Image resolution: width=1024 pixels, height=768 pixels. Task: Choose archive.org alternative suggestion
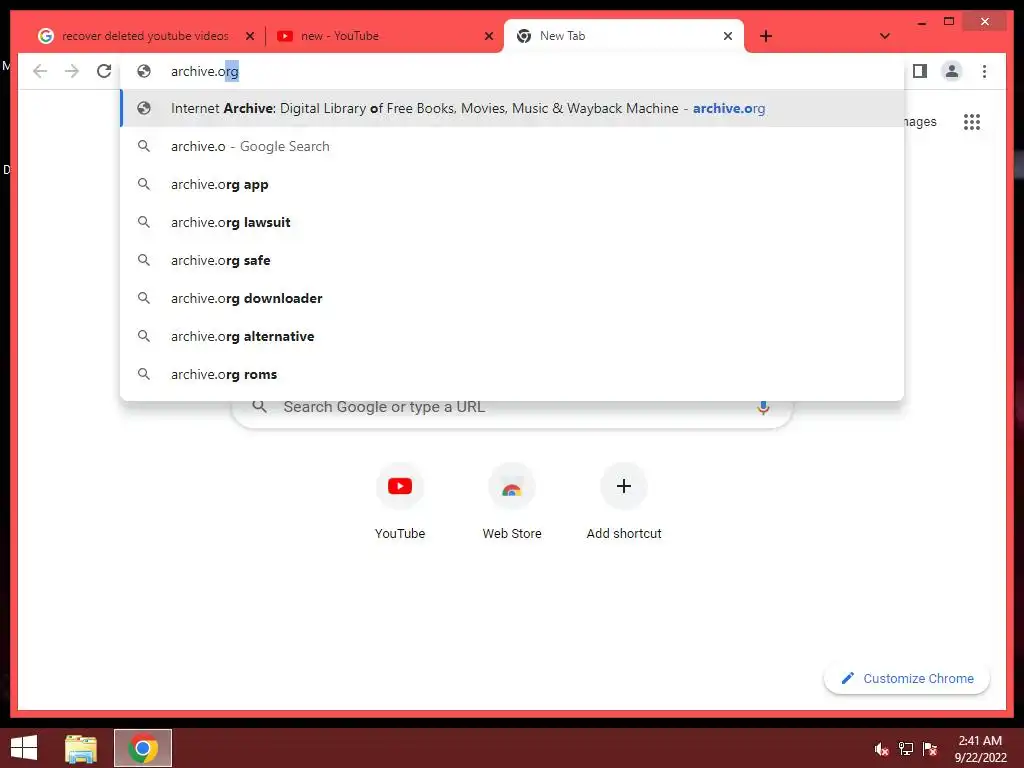click(x=512, y=336)
